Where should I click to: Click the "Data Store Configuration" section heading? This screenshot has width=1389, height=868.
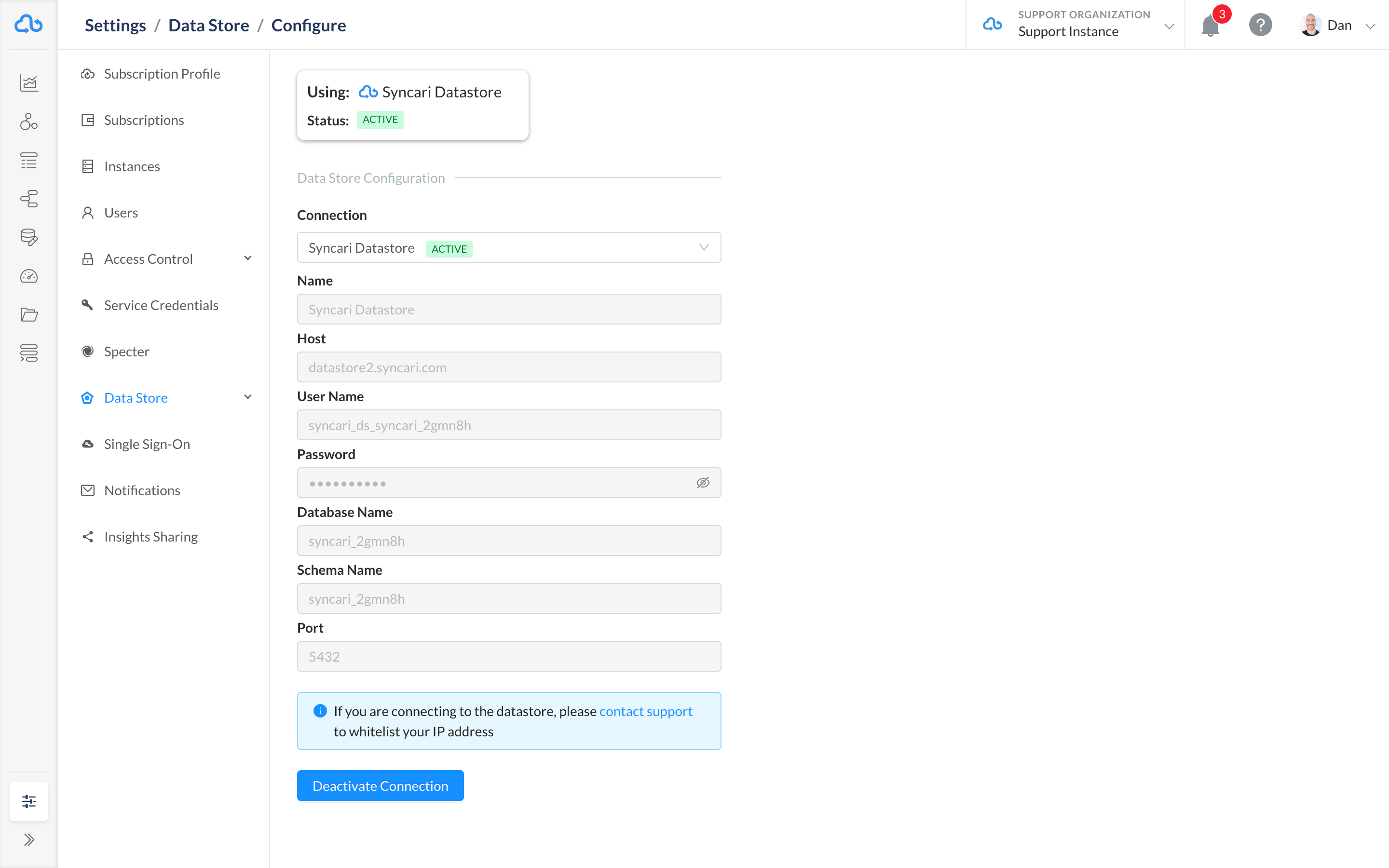point(371,178)
